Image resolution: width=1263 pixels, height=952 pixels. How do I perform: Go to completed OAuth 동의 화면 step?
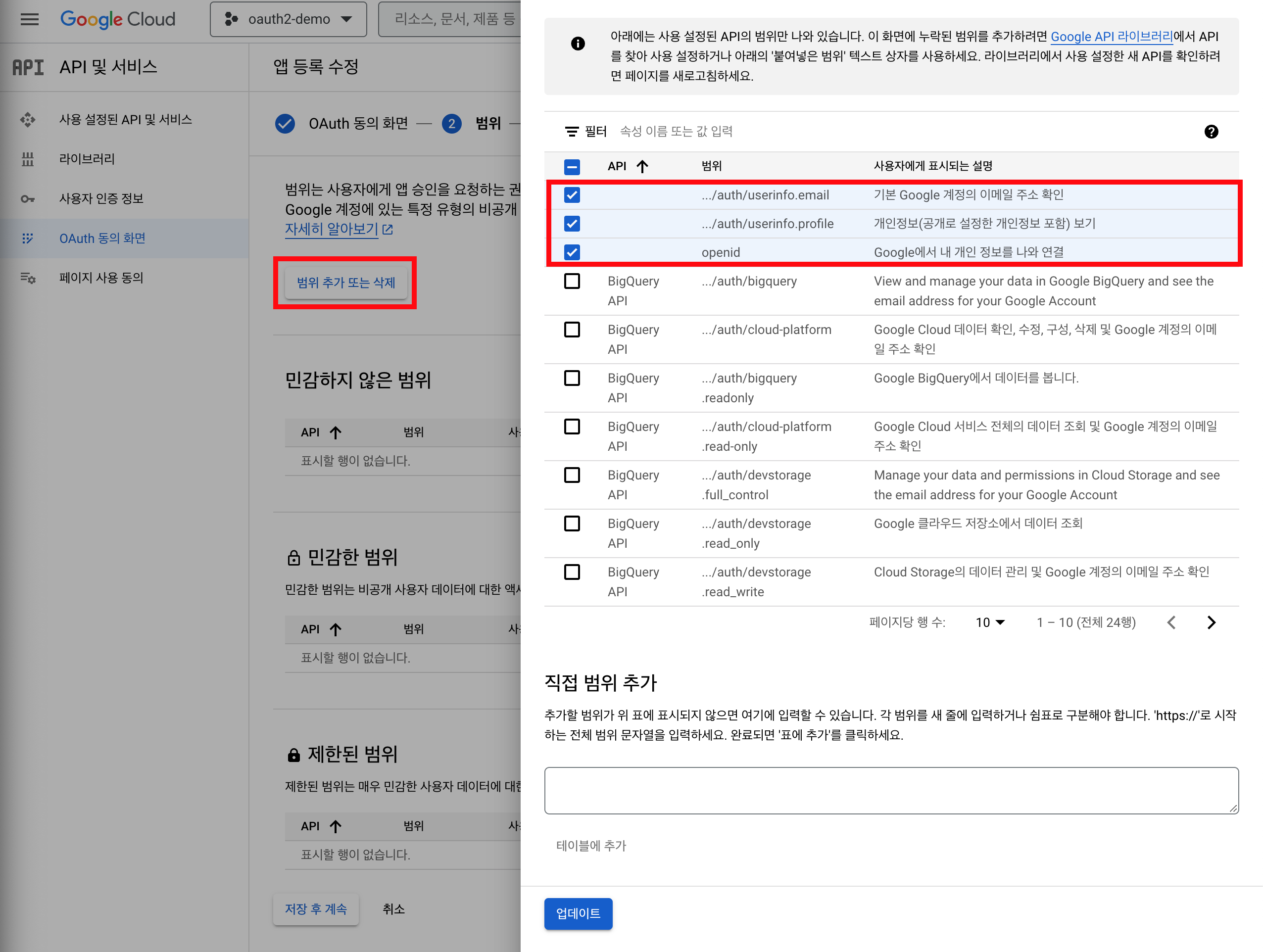341,123
